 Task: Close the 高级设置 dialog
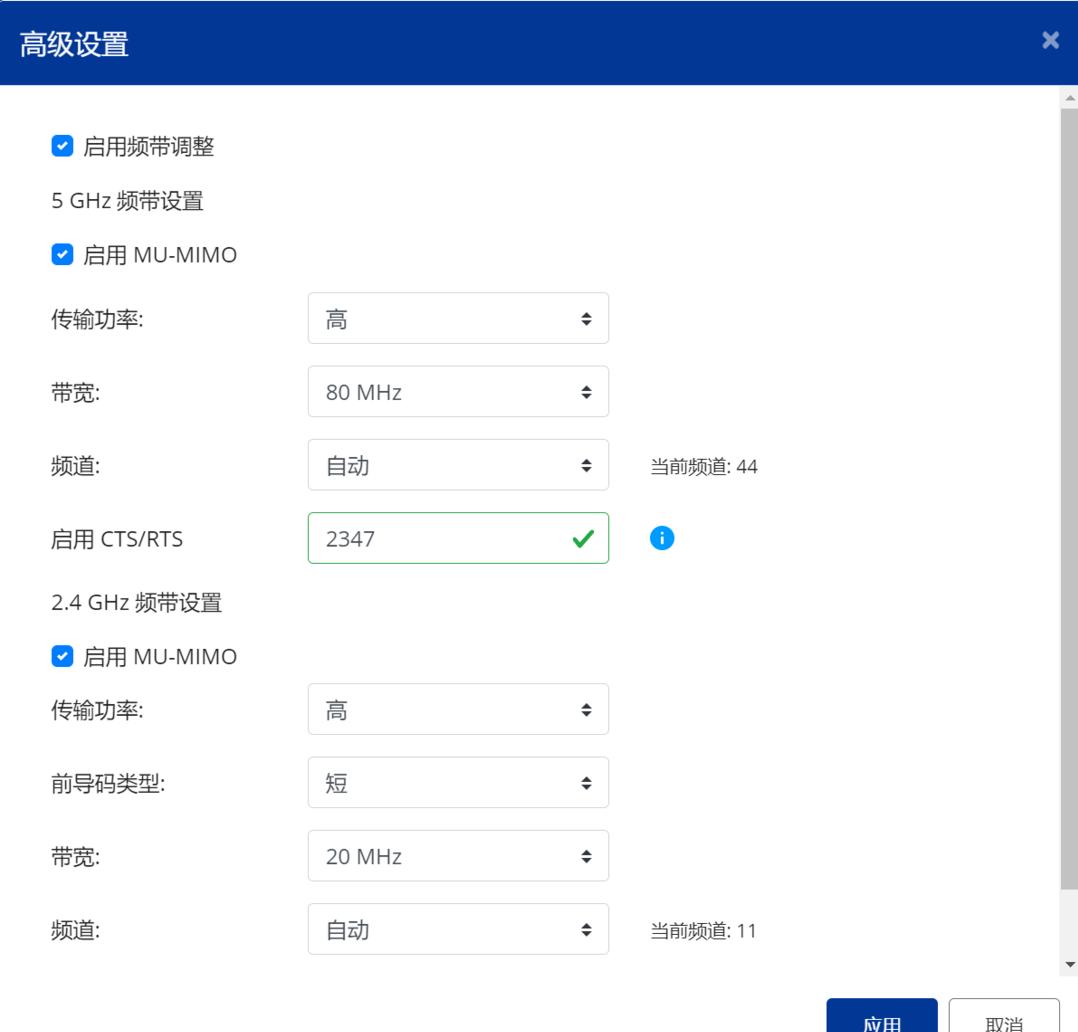coord(1049,40)
